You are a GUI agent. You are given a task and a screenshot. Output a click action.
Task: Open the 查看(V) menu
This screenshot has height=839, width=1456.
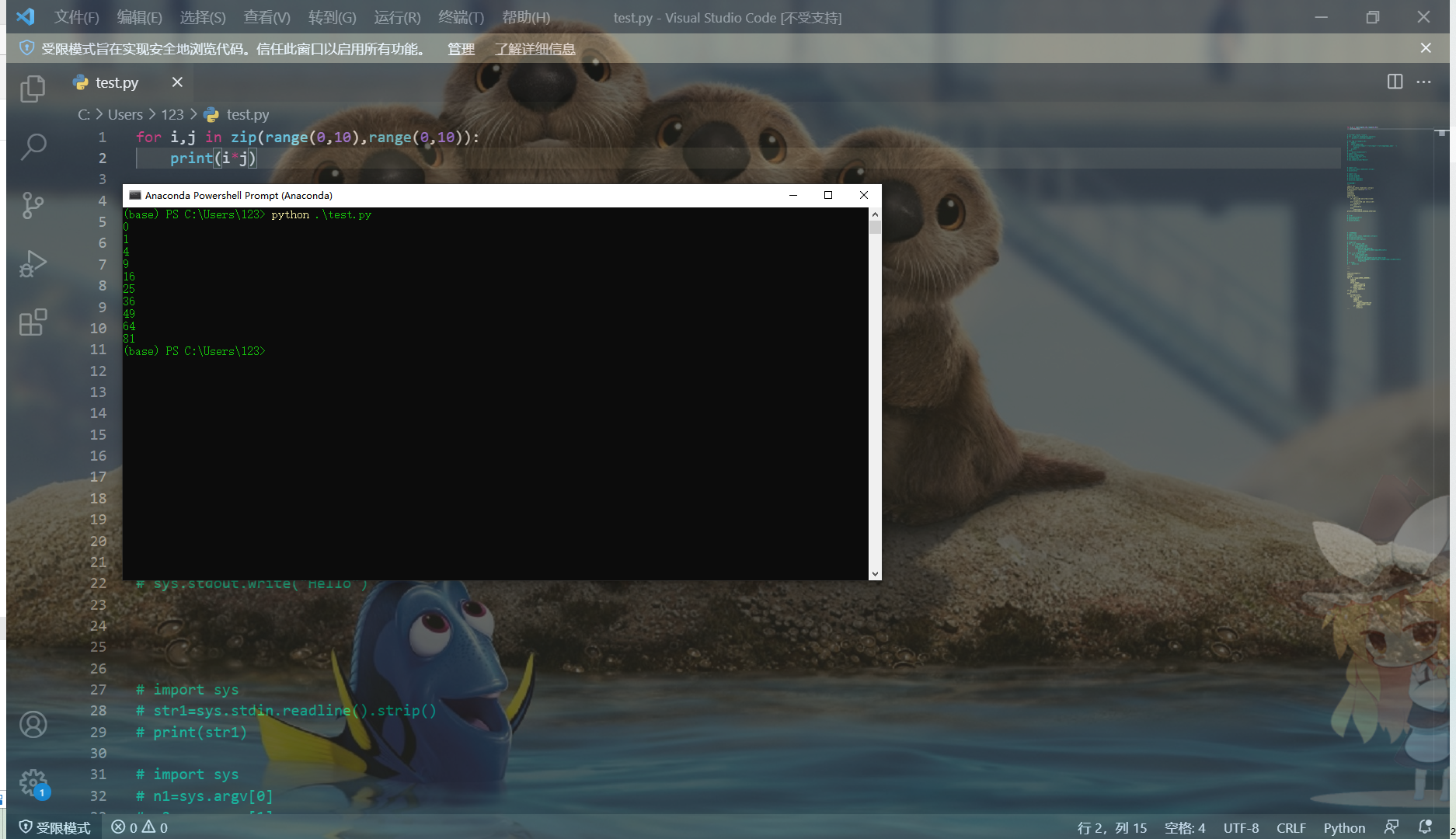pos(266,17)
